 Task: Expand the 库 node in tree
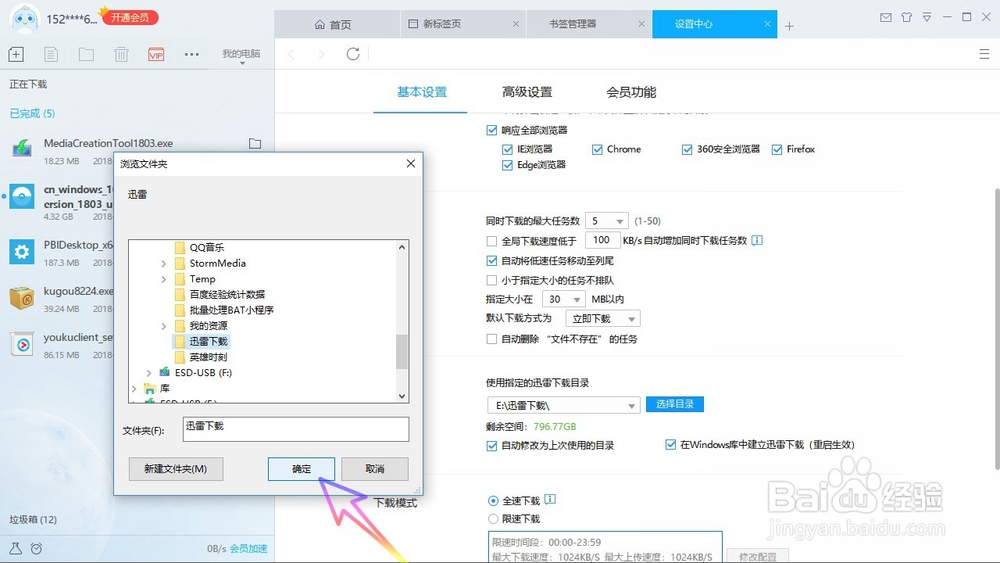tap(134, 388)
